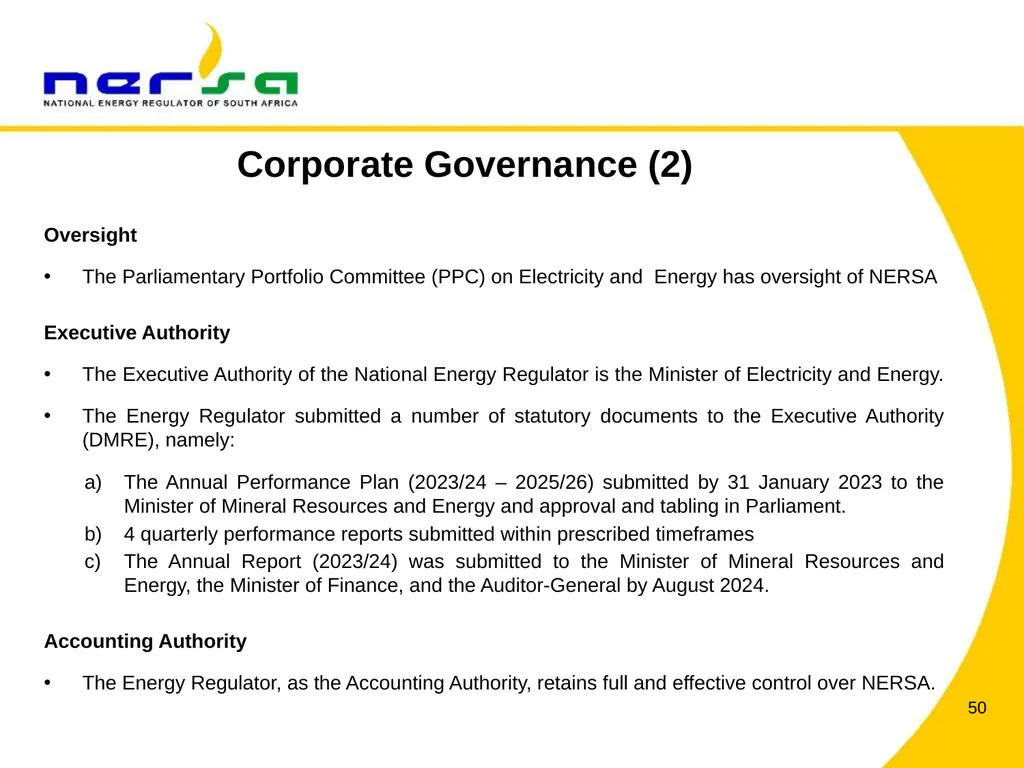Select the "Executive Authority" heading
This screenshot has width=1024, height=768.
136,332
